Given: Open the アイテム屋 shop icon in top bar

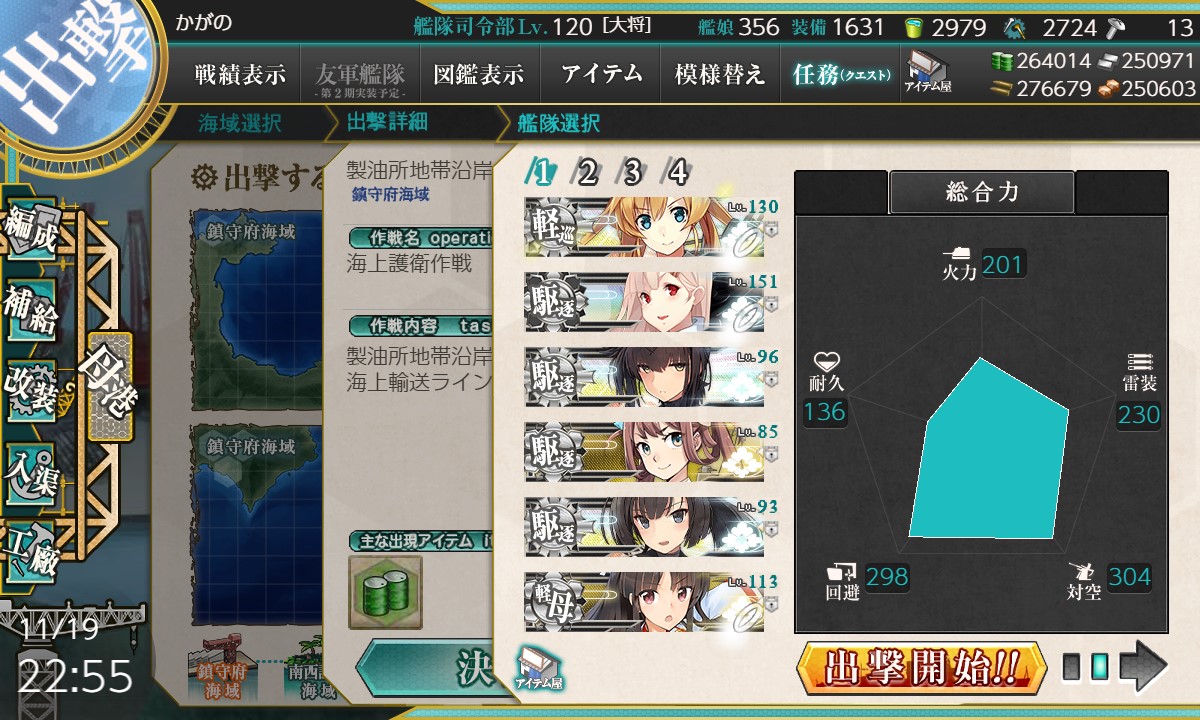Looking at the screenshot, I should (x=928, y=72).
